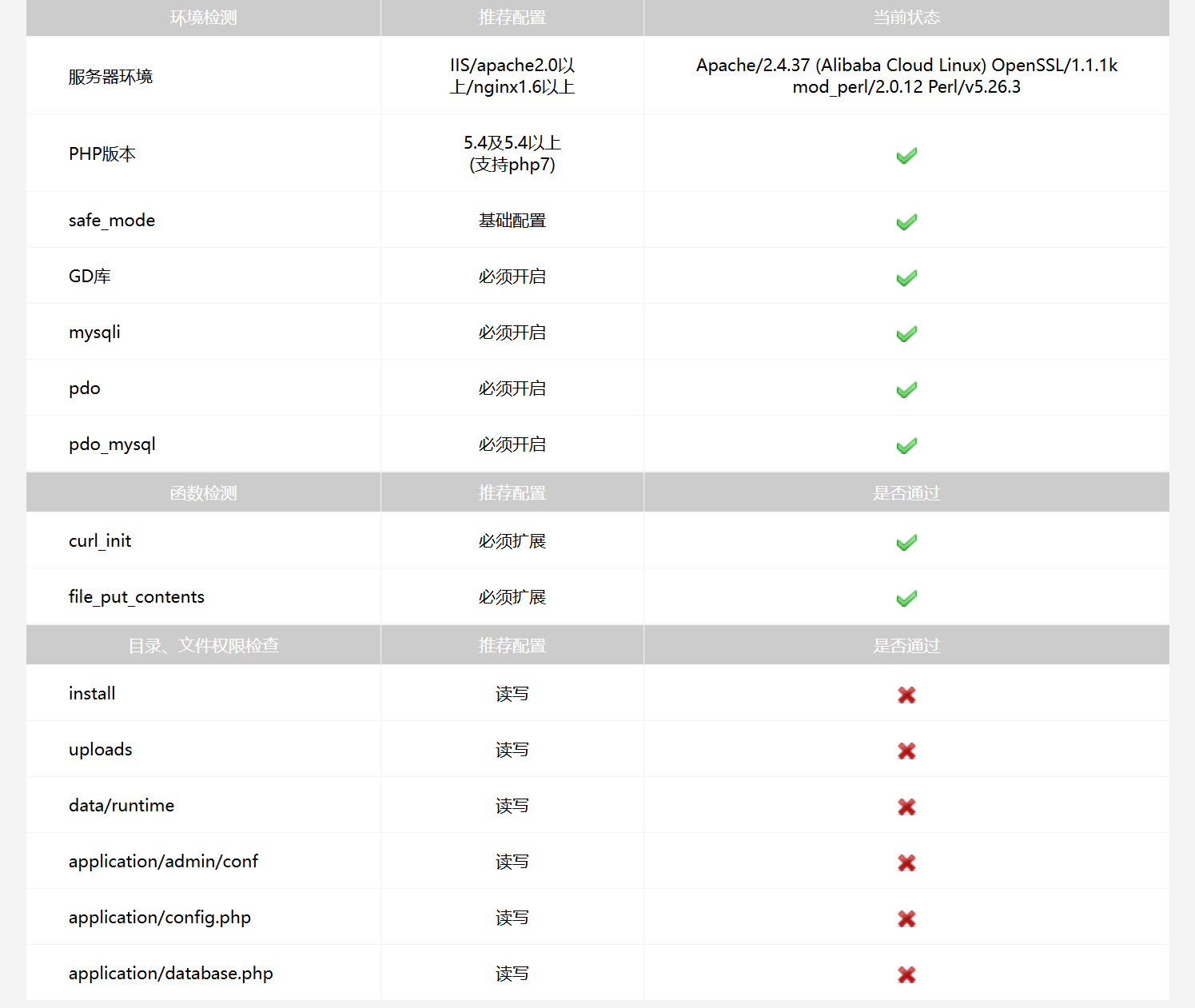Click the green checkmark for GD库
Viewport: 1195px width, 1008px height.
click(x=906, y=277)
